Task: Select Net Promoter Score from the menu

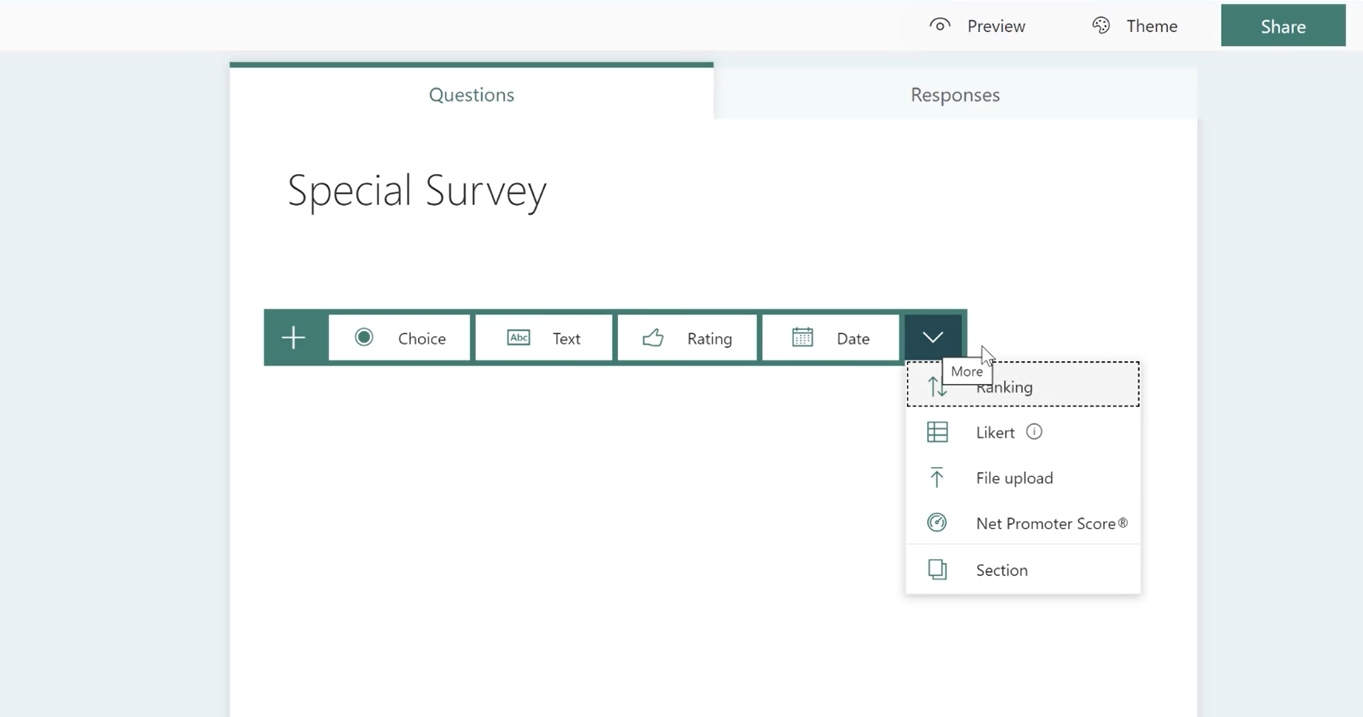Action: click(1051, 522)
